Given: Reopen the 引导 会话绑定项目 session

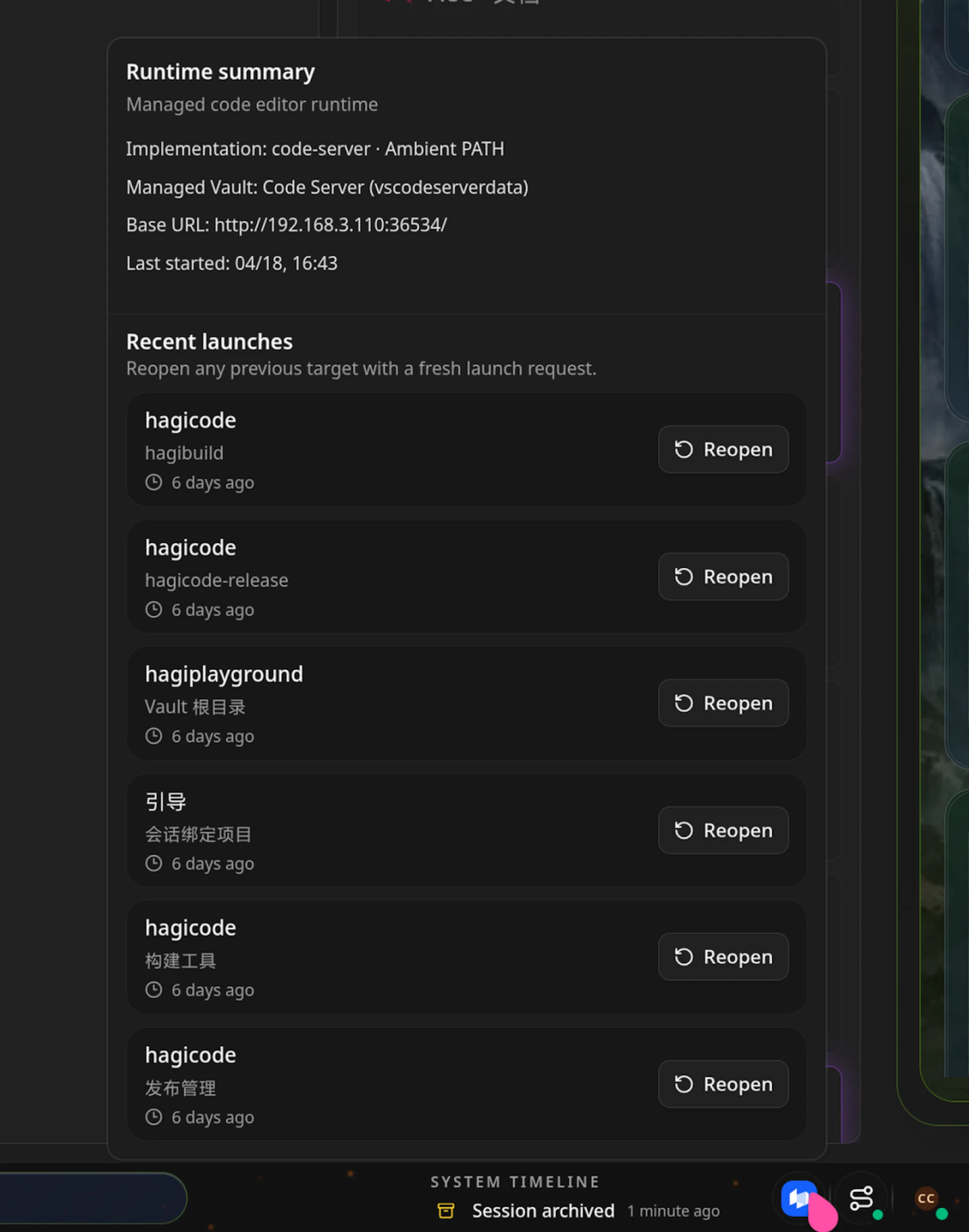Looking at the screenshot, I should 723,831.
